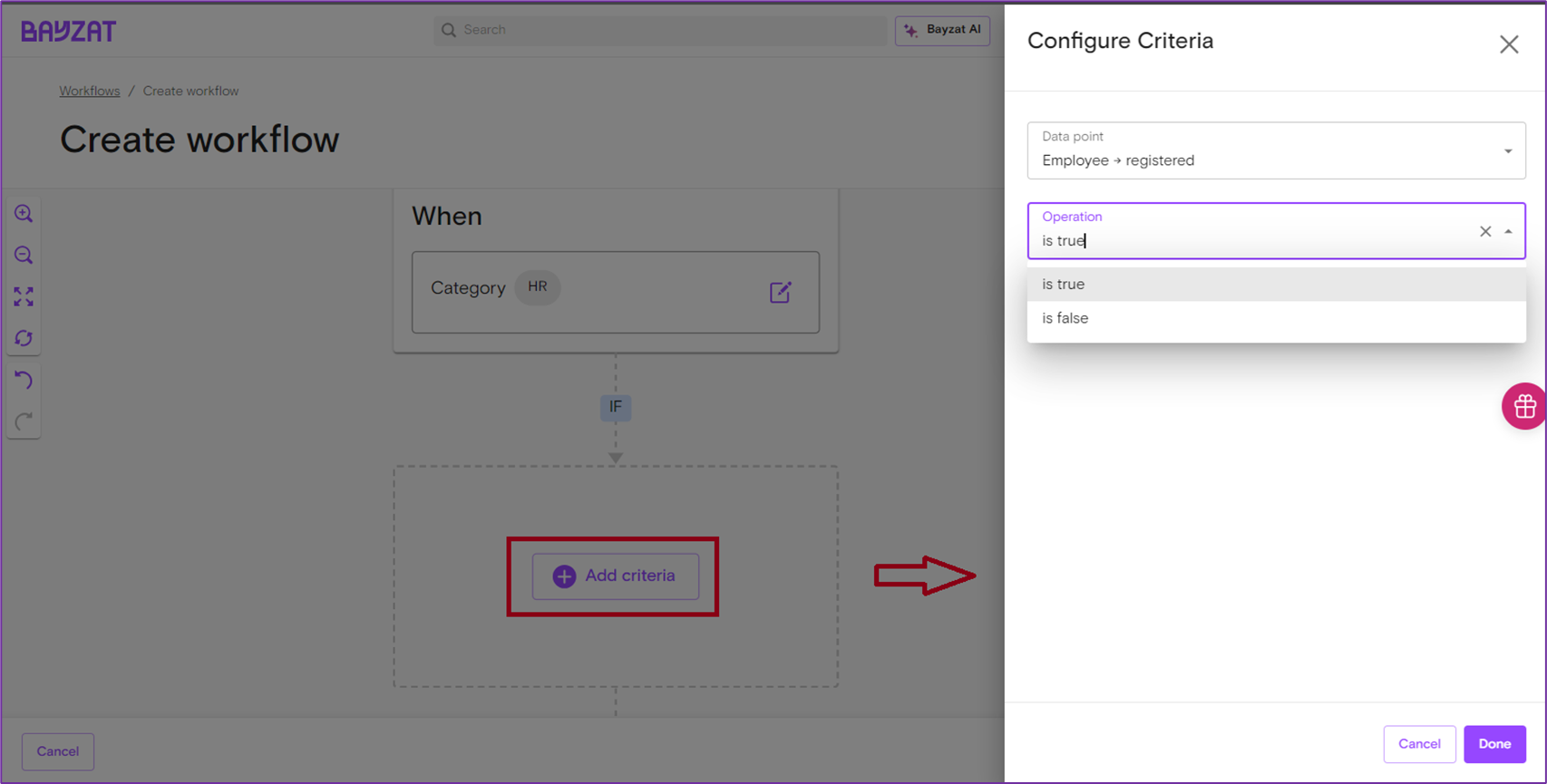The height and width of the screenshot is (784, 1547).
Task: Cancel the criteria configuration panel
Action: coord(1419,744)
